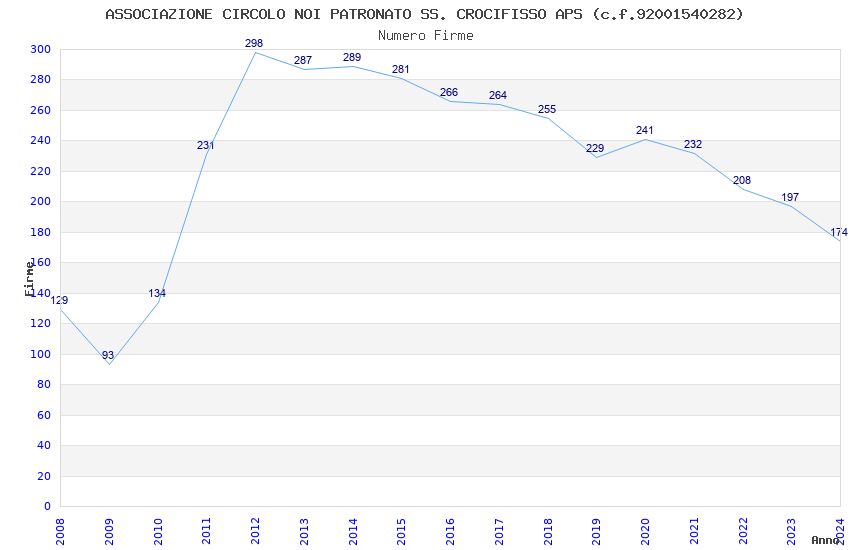Click the x-axis year 2012

(x=255, y=531)
